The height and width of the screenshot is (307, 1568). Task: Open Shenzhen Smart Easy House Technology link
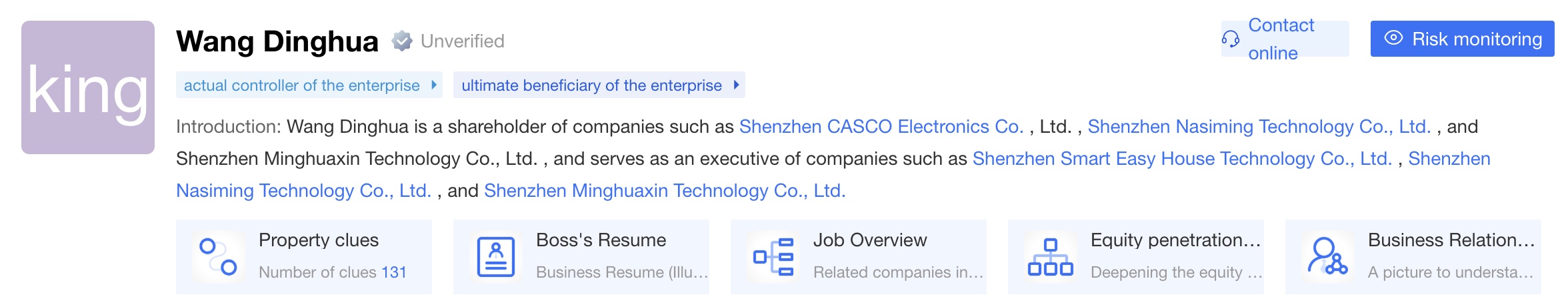coord(1181,159)
